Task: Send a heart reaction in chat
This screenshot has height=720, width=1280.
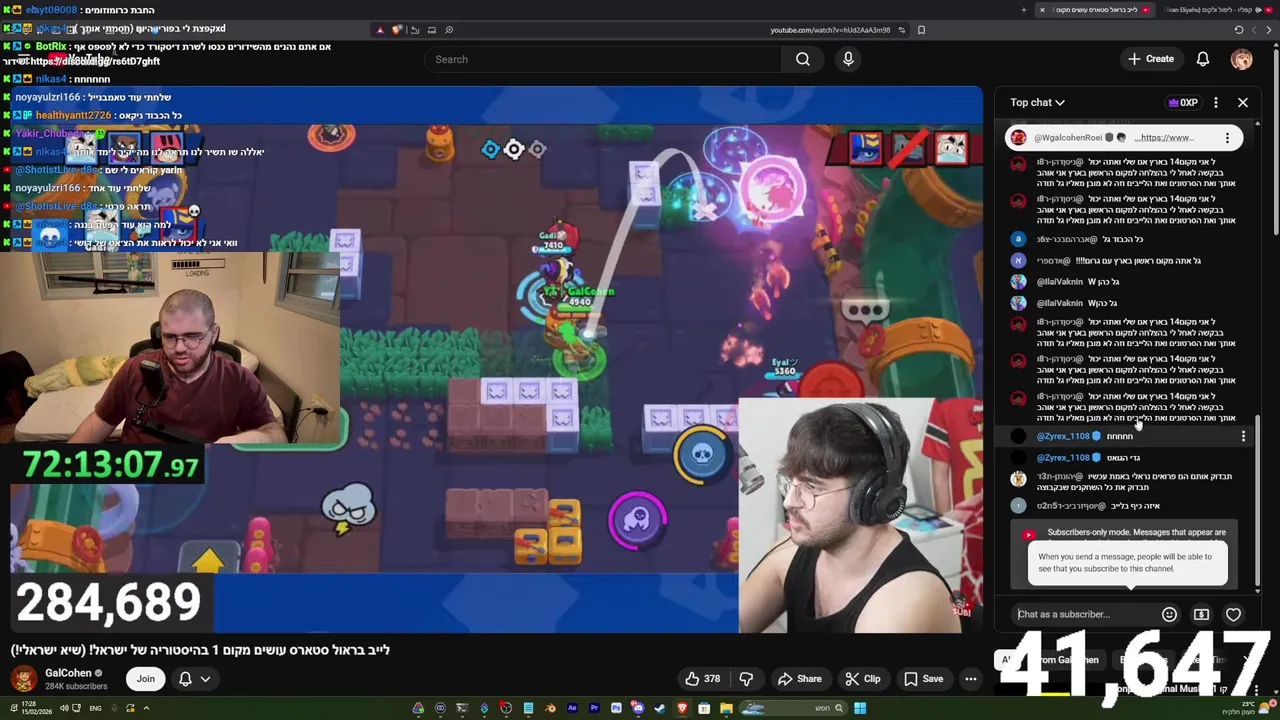Action: 1233,614
